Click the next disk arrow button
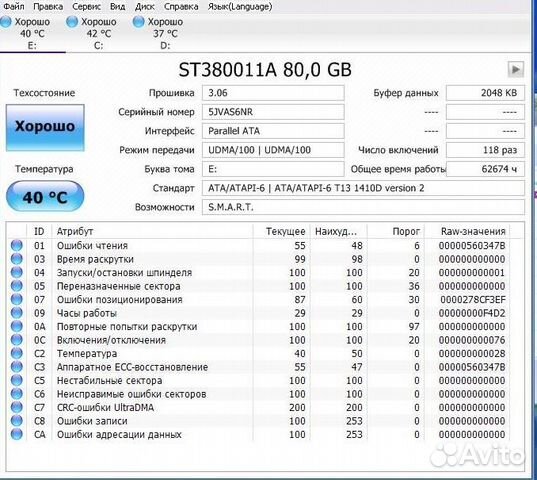Viewport: 537px width, 480px height. click(515, 70)
